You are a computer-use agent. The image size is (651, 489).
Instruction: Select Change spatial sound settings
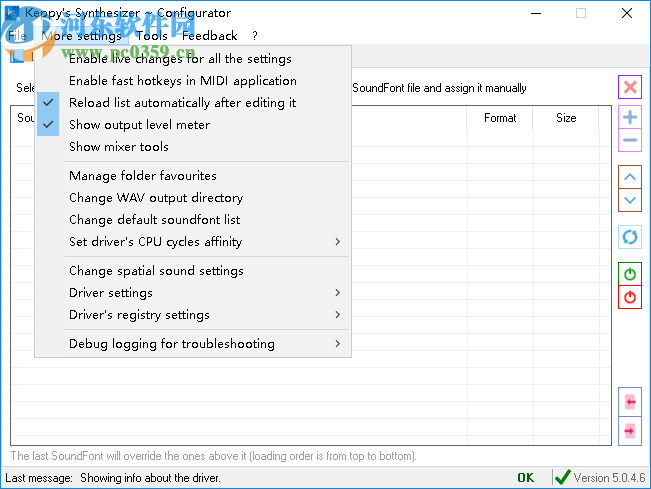pos(193,271)
